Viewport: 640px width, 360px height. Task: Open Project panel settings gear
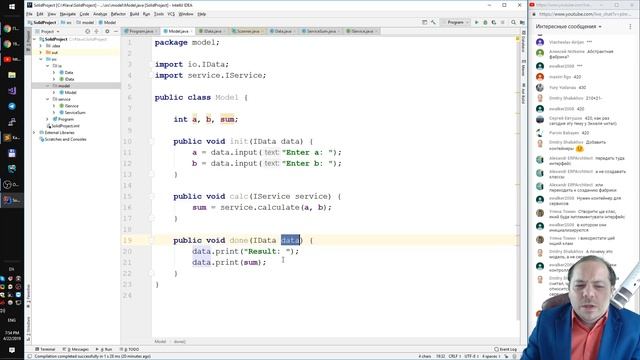[x=107, y=31]
